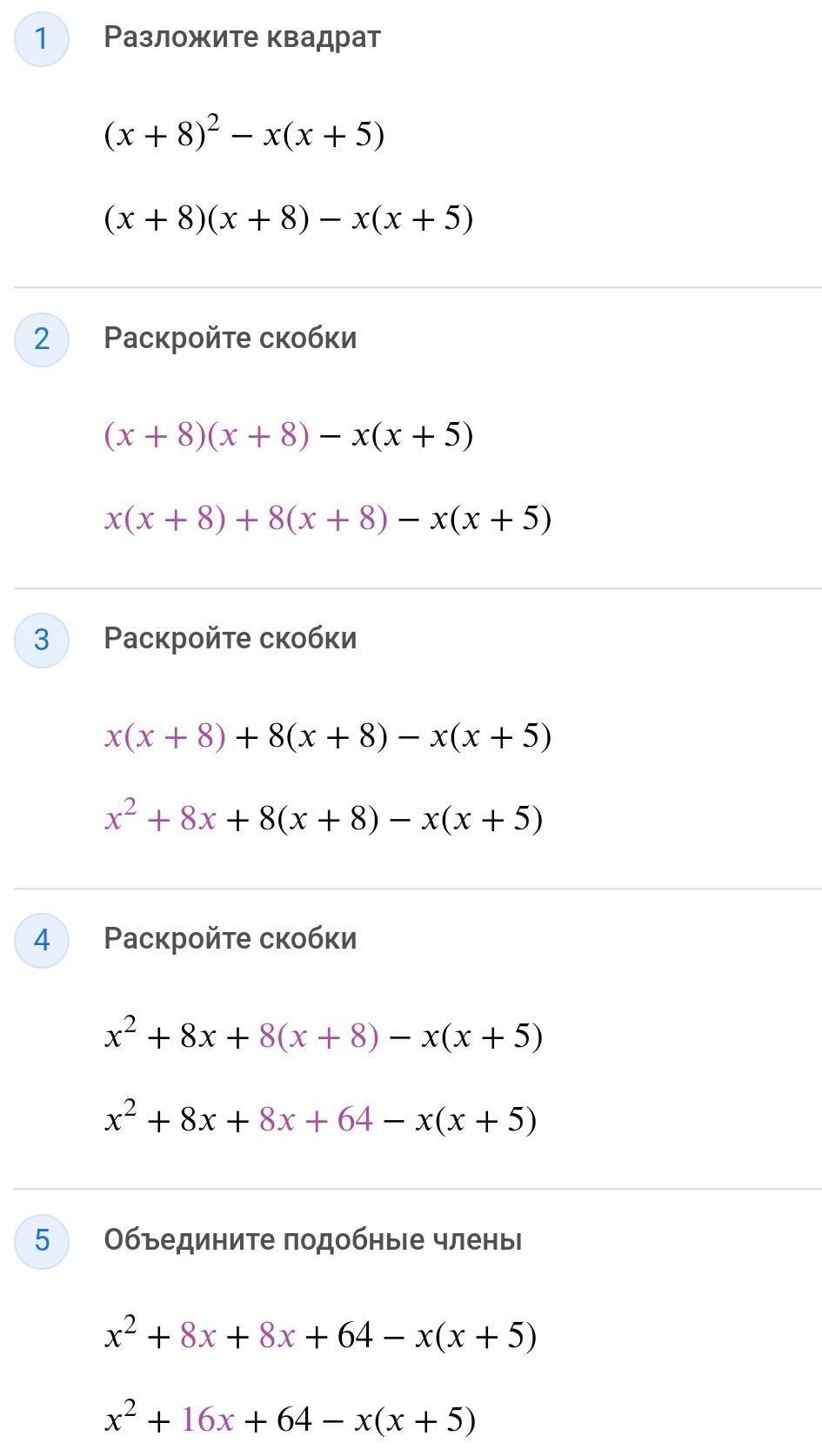Screen dimensions: 822x1456
Task: Click step 3 result starting with purple x² + 8x
Action: [323, 819]
